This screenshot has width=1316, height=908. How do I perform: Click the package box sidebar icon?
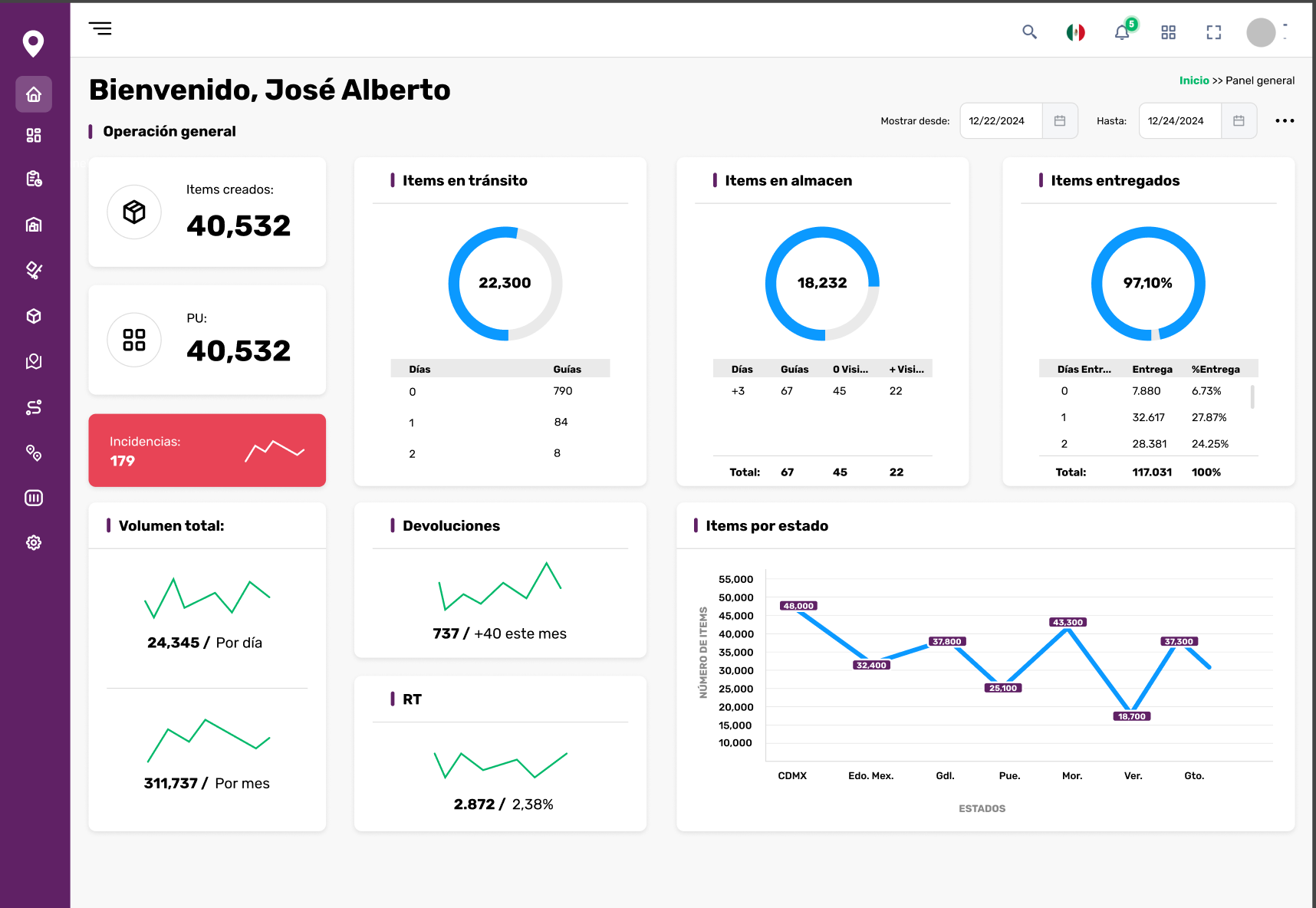pyautogui.click(x=34, y=316)
